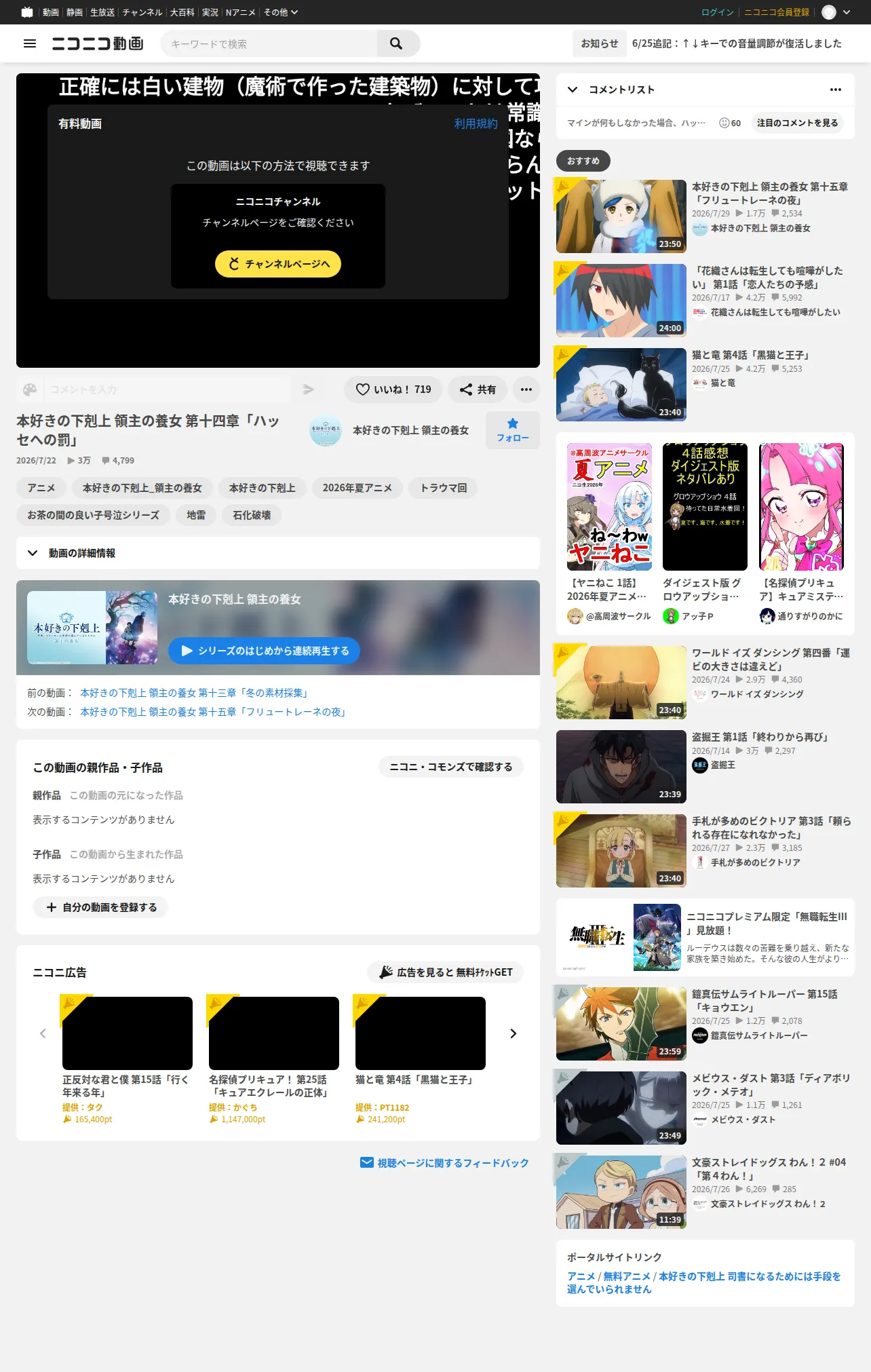871x1372 pixels.
Task: Click the ＠高周波サークル uploader avatar
Action: [575, 616]
